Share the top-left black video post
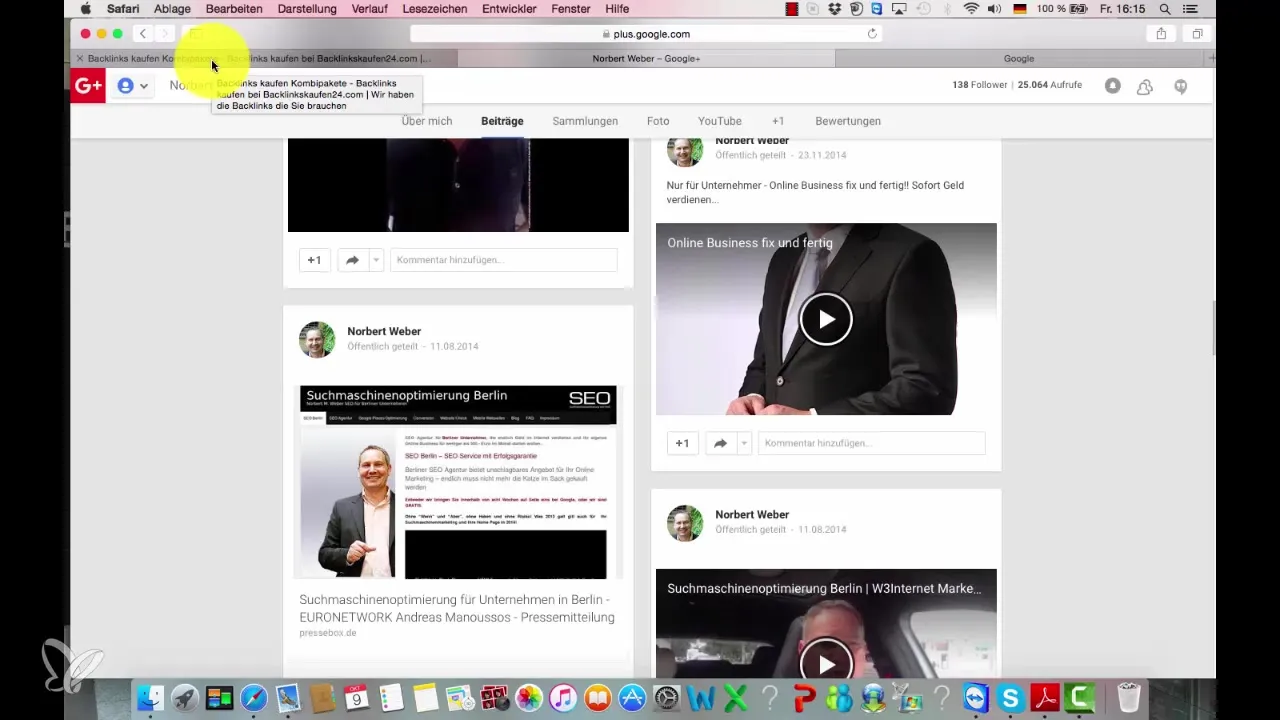This screenshot has height=720, width=1280. click(x=353, y=260)
